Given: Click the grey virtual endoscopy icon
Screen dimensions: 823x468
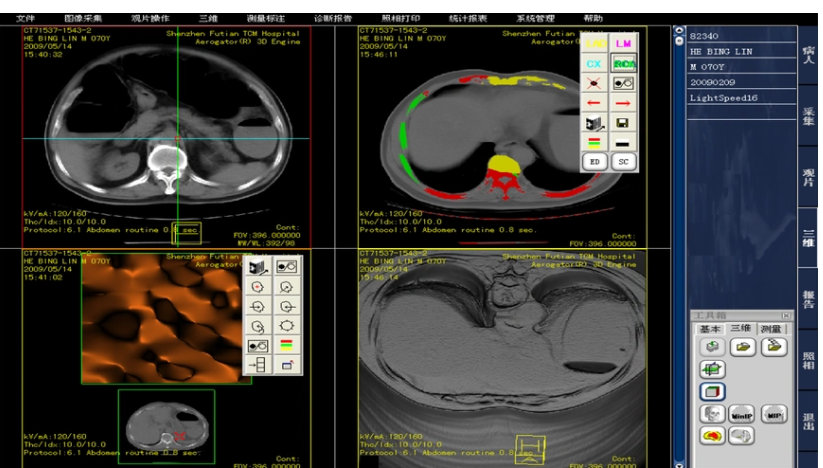Looking at the screenshot, I should (742, 435).
